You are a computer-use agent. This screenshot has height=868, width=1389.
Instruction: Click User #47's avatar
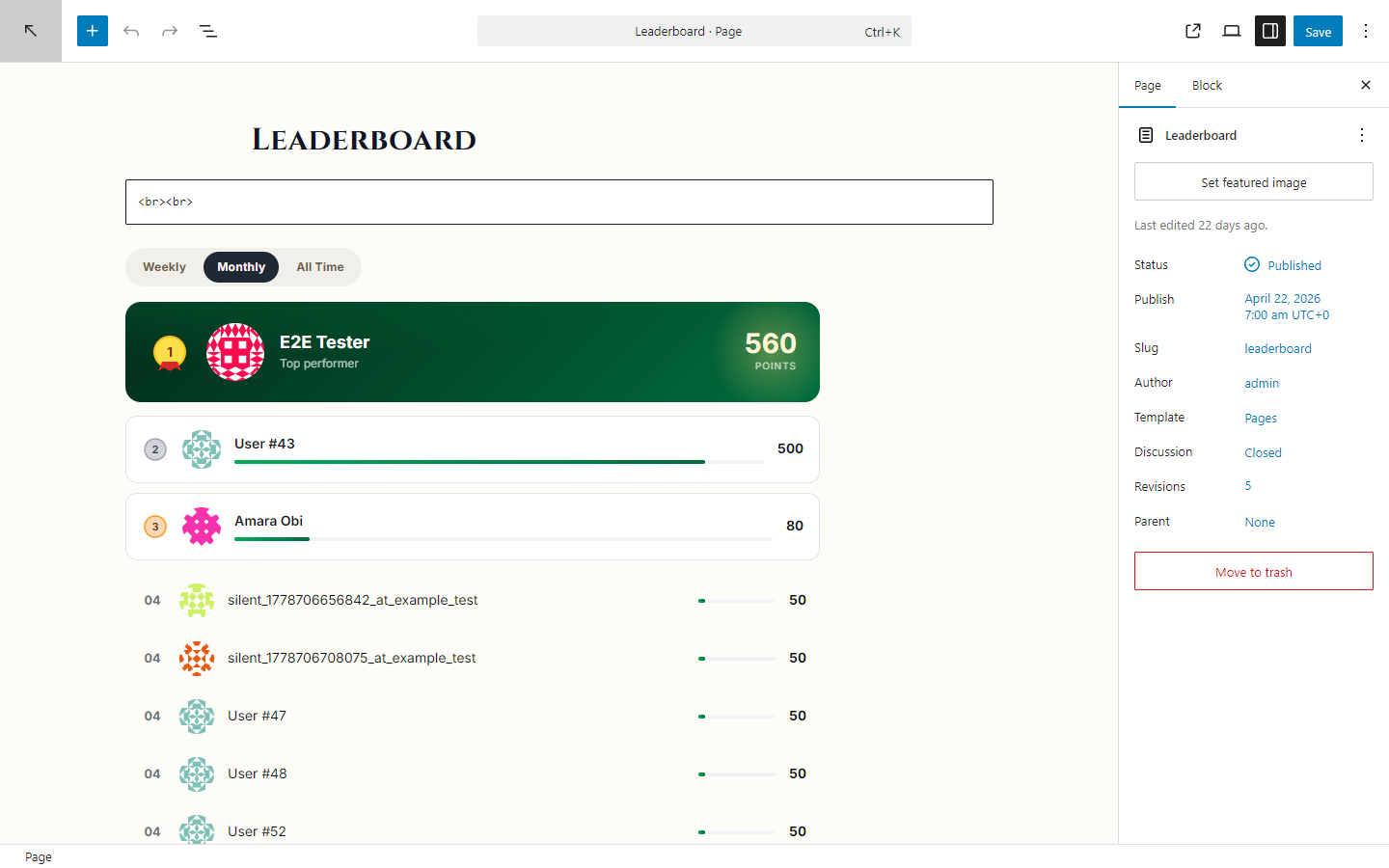(x=197, y=716)
